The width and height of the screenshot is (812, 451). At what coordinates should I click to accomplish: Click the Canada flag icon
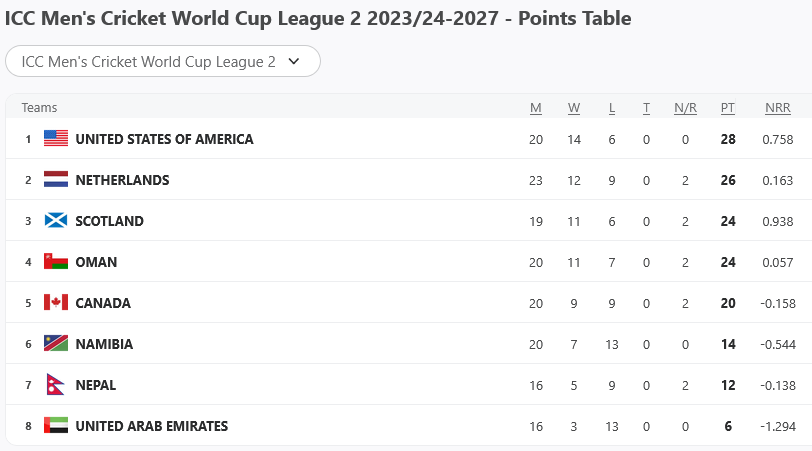56,303
